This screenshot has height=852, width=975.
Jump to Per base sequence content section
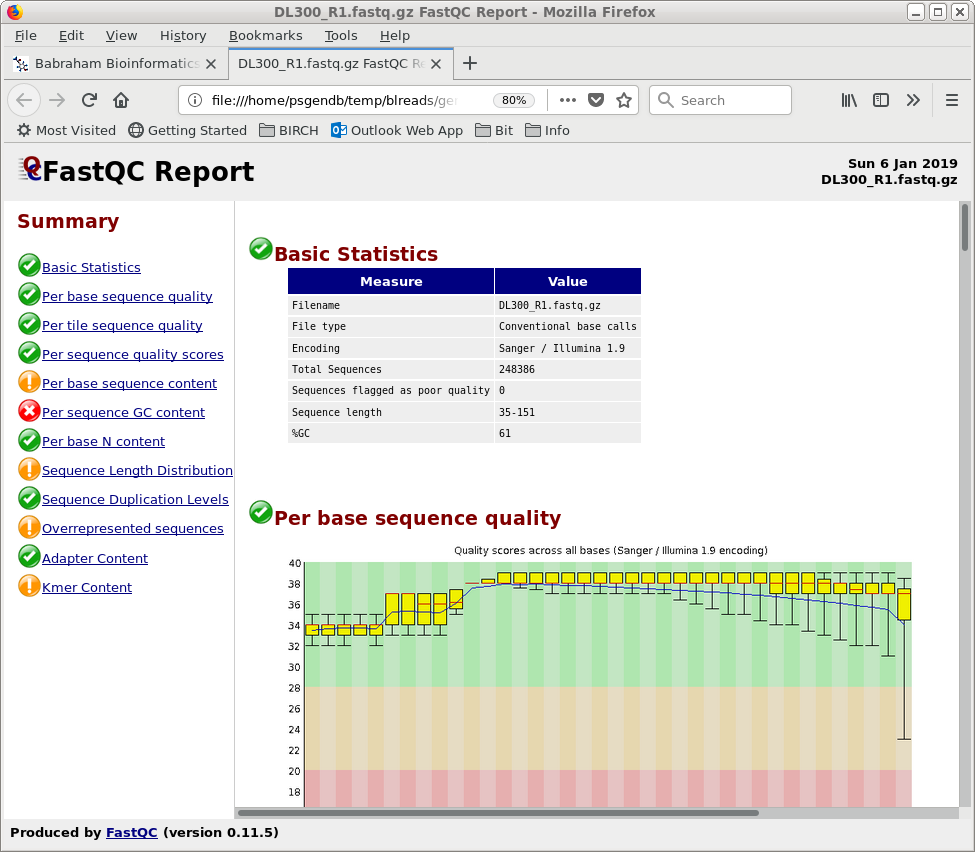pos(129,383)
